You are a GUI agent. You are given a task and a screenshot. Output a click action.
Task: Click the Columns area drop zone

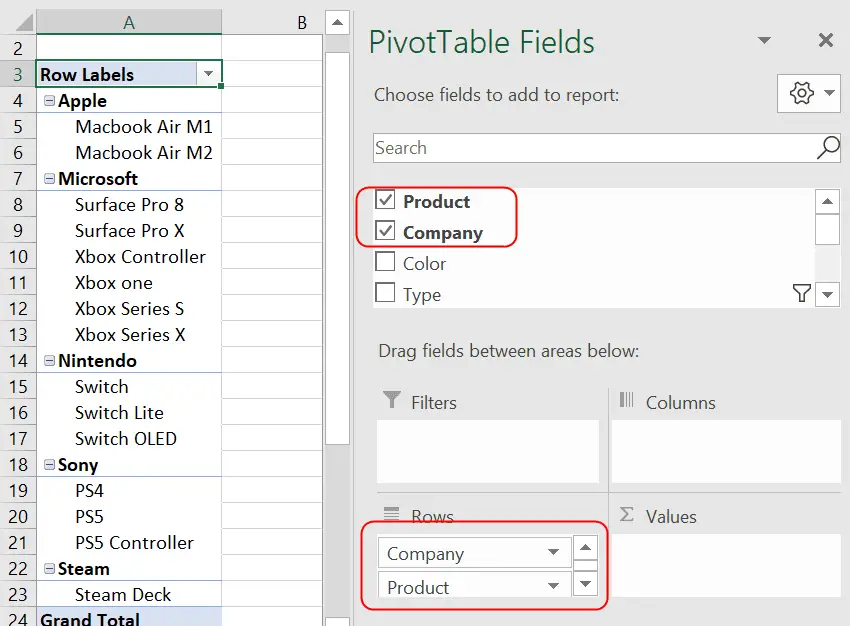click(726, 451)
